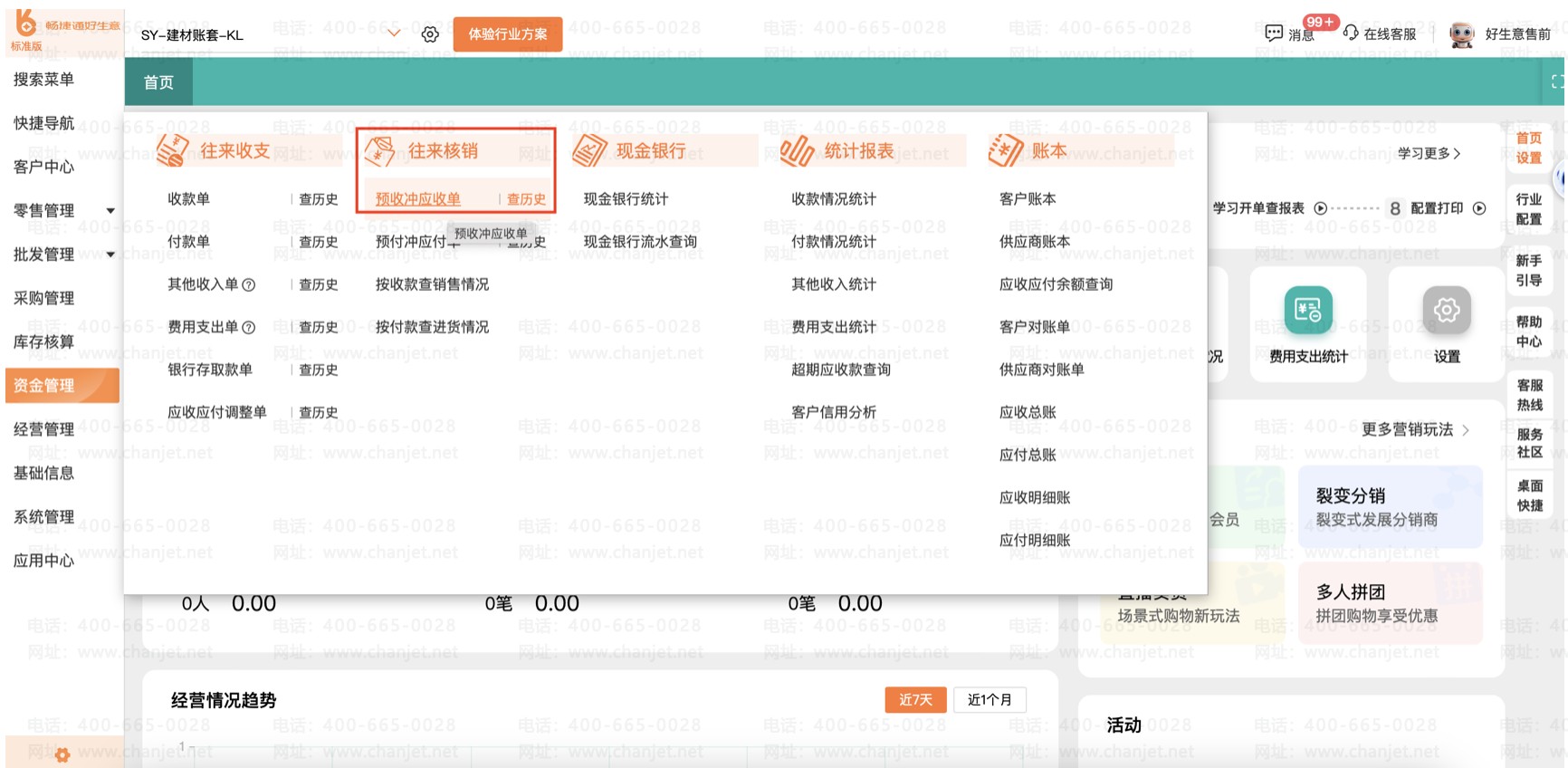1568x768 pixels.
Task: Expand 更多营销玩法 chevron
Action: coord(1466,429)
